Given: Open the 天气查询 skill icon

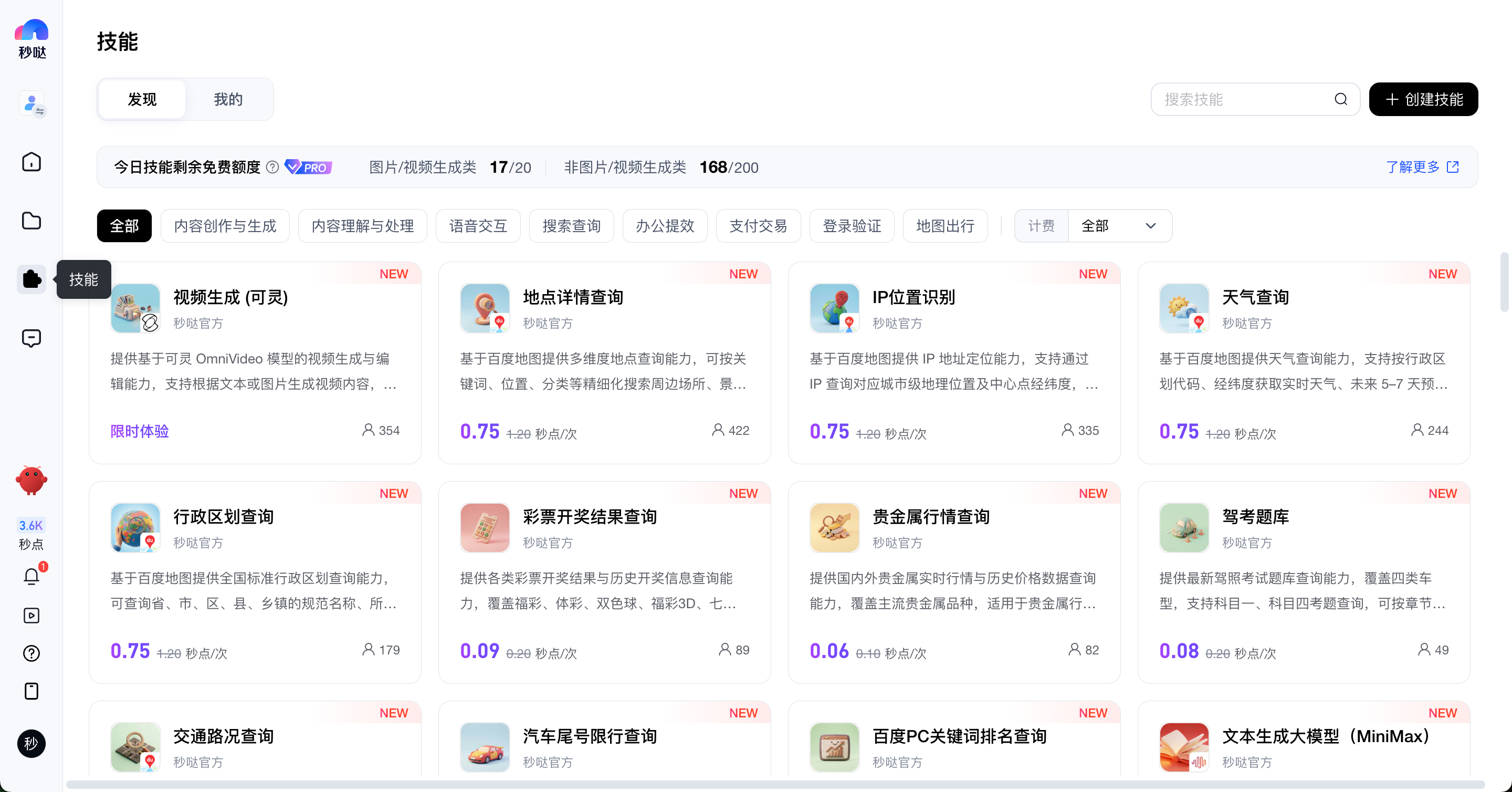Looking at the screenshot, I should tap(1184, 308).
